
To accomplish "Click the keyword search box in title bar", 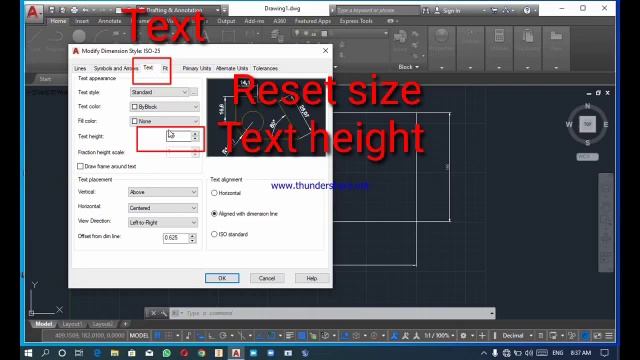I will tap(378, 10).
